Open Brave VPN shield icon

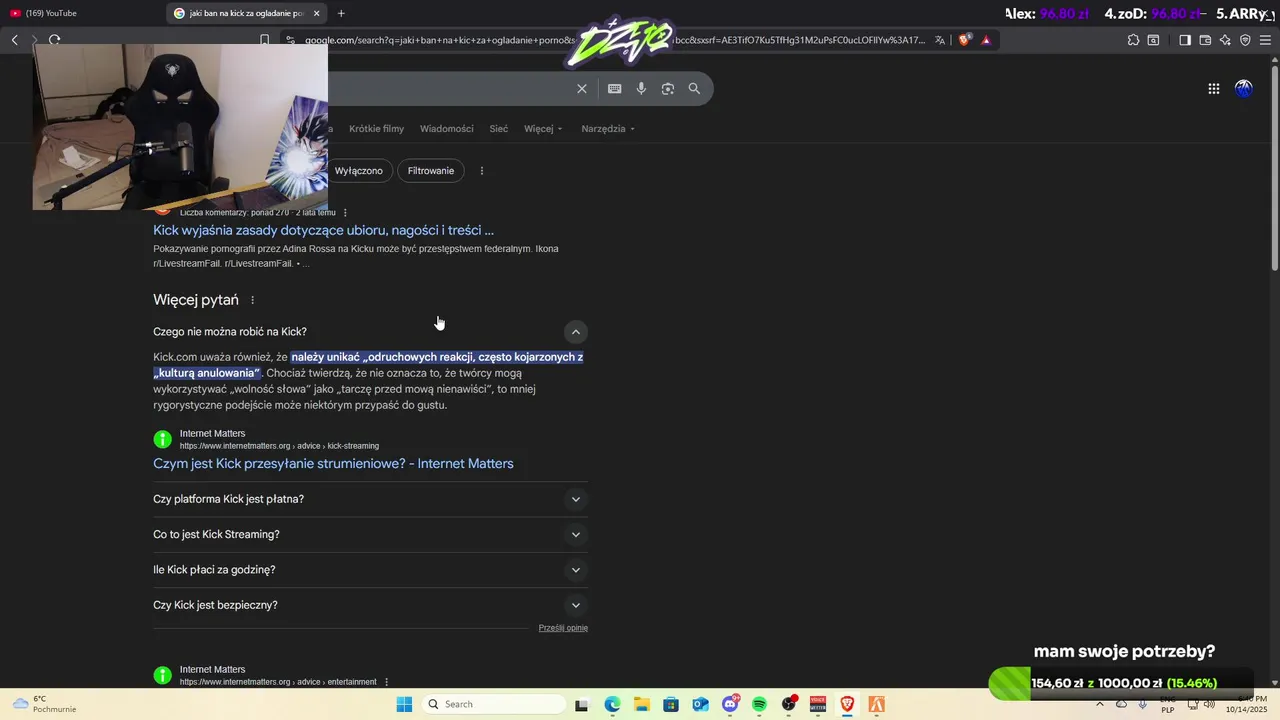[1245, 40]
